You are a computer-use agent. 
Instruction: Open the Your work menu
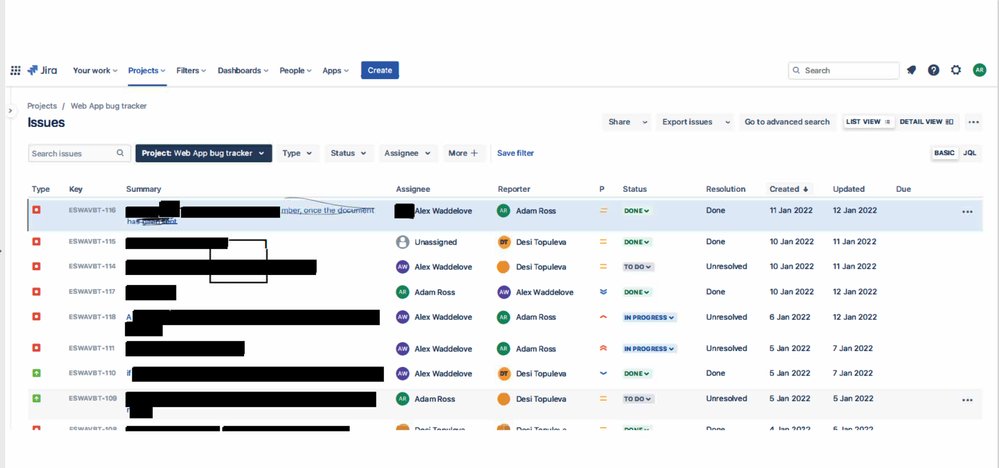coord(95,71)
